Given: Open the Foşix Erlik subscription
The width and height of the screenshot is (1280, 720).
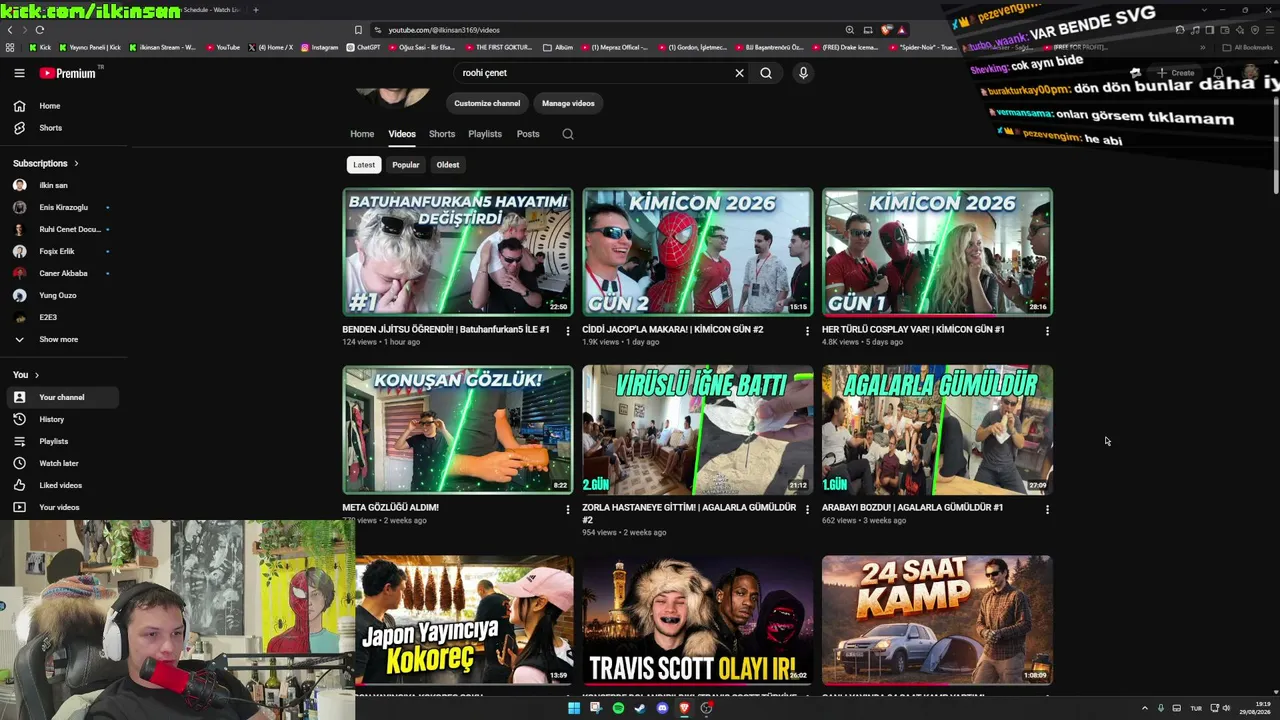Looking at the screenshot, I should [x=62, y=251].
